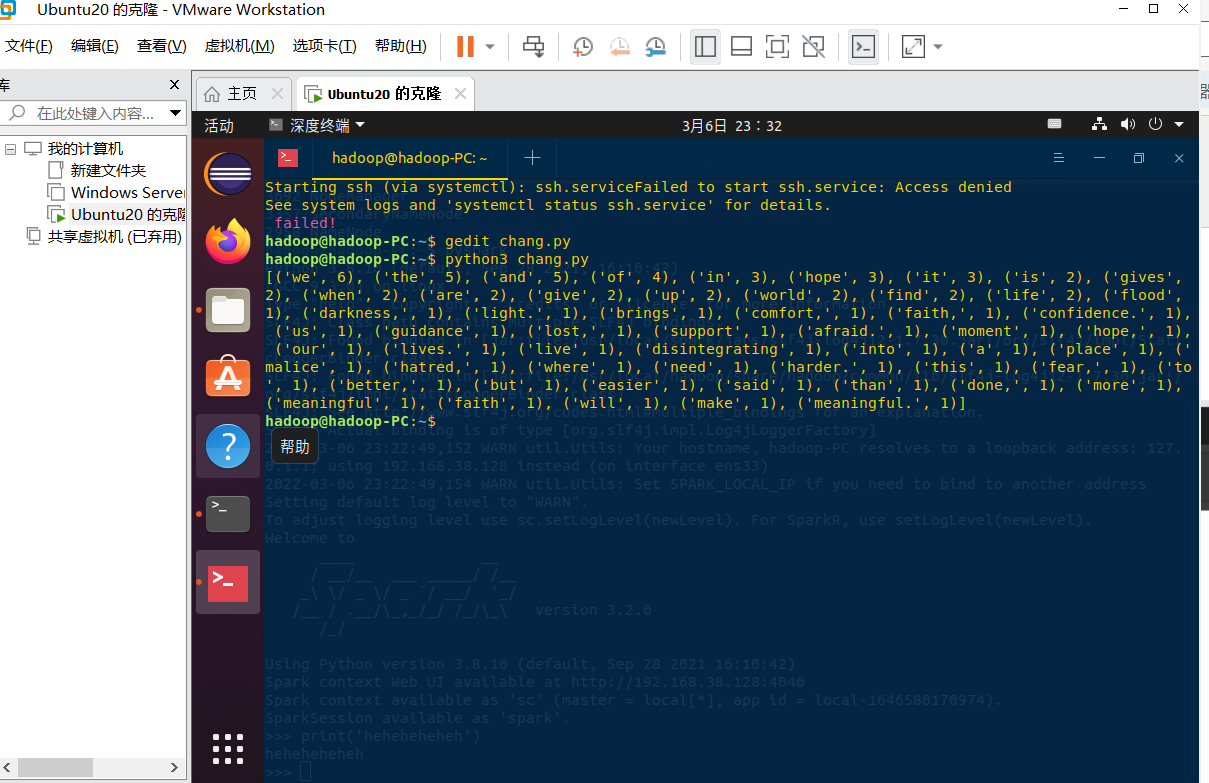Toggle the thumbnail bar view

(741, 46)
